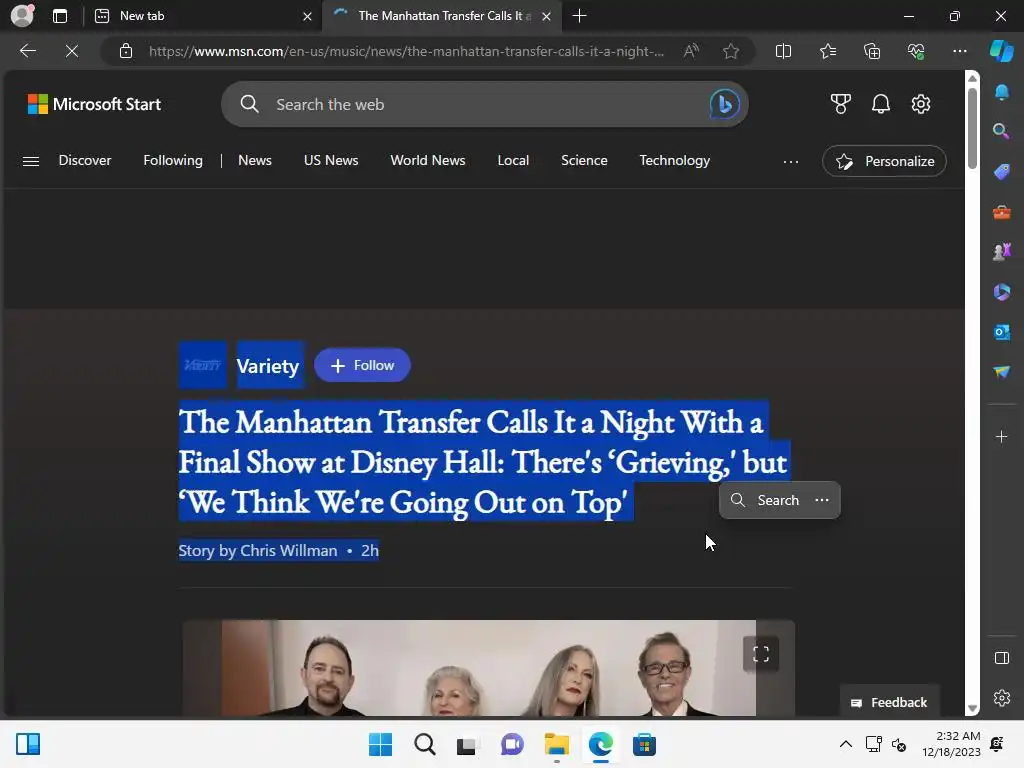Open Microsoft Rewards trophy

[840, 104]
